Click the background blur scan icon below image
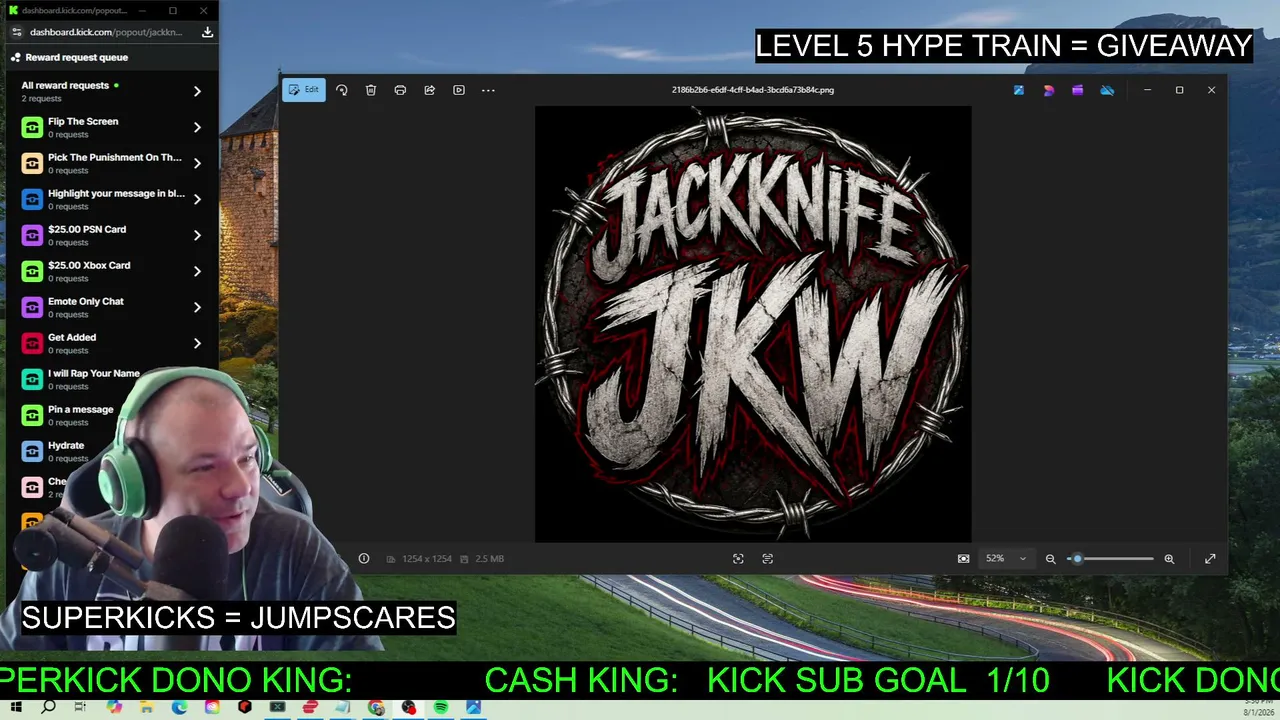This screenshot has width=1280, height=720. pos(738,559)
